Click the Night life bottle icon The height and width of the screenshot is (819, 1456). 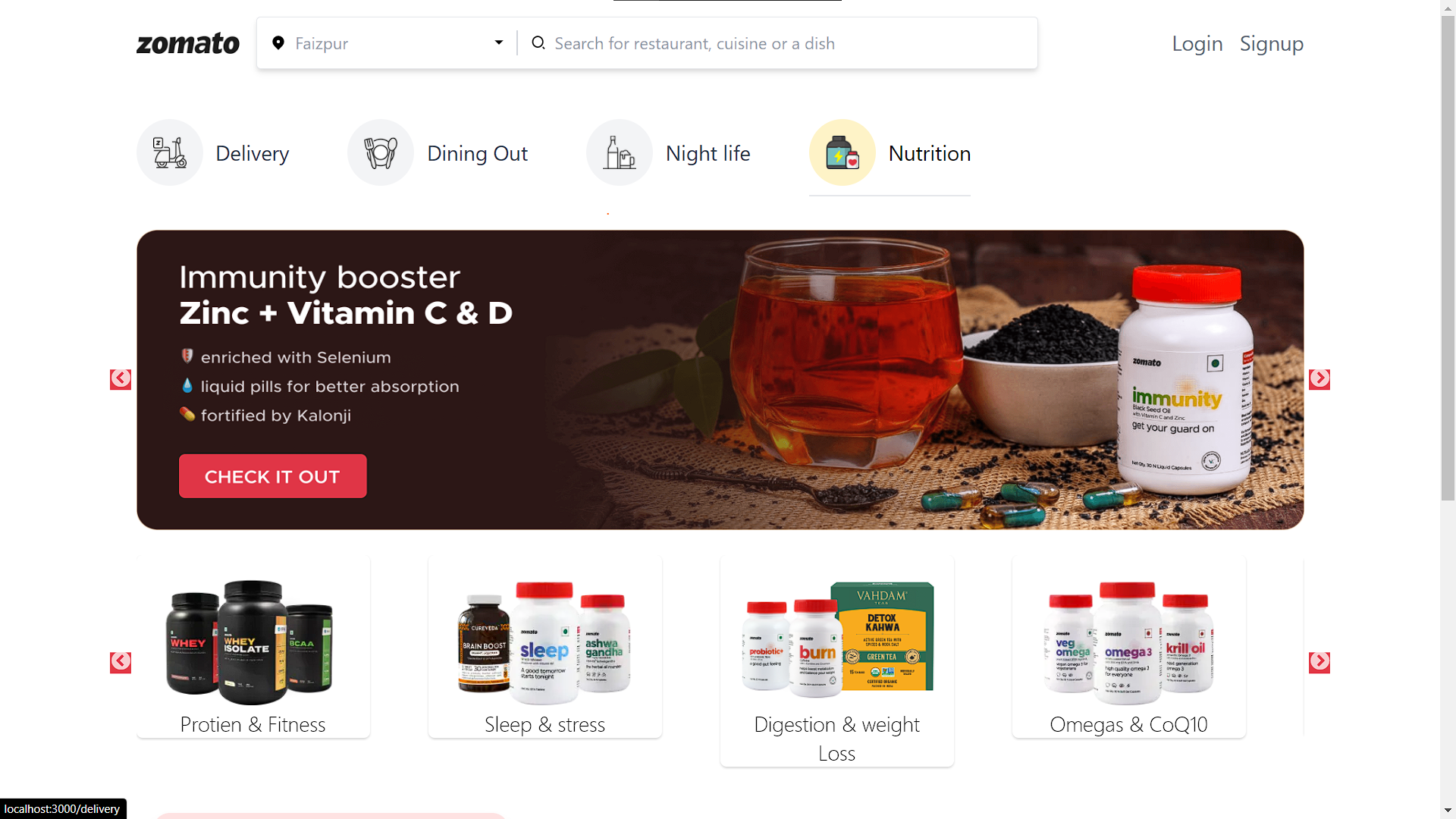pos(620,152)
